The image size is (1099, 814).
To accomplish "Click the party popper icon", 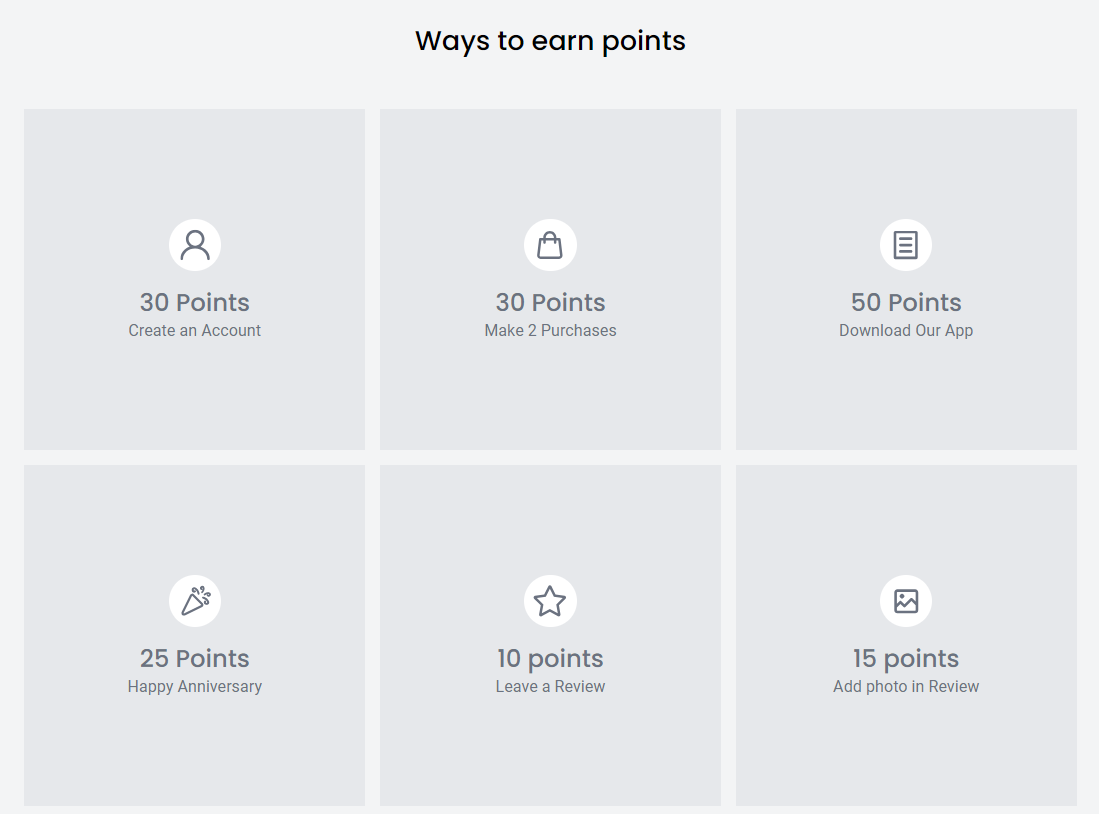I will click(x=195, y=601).
